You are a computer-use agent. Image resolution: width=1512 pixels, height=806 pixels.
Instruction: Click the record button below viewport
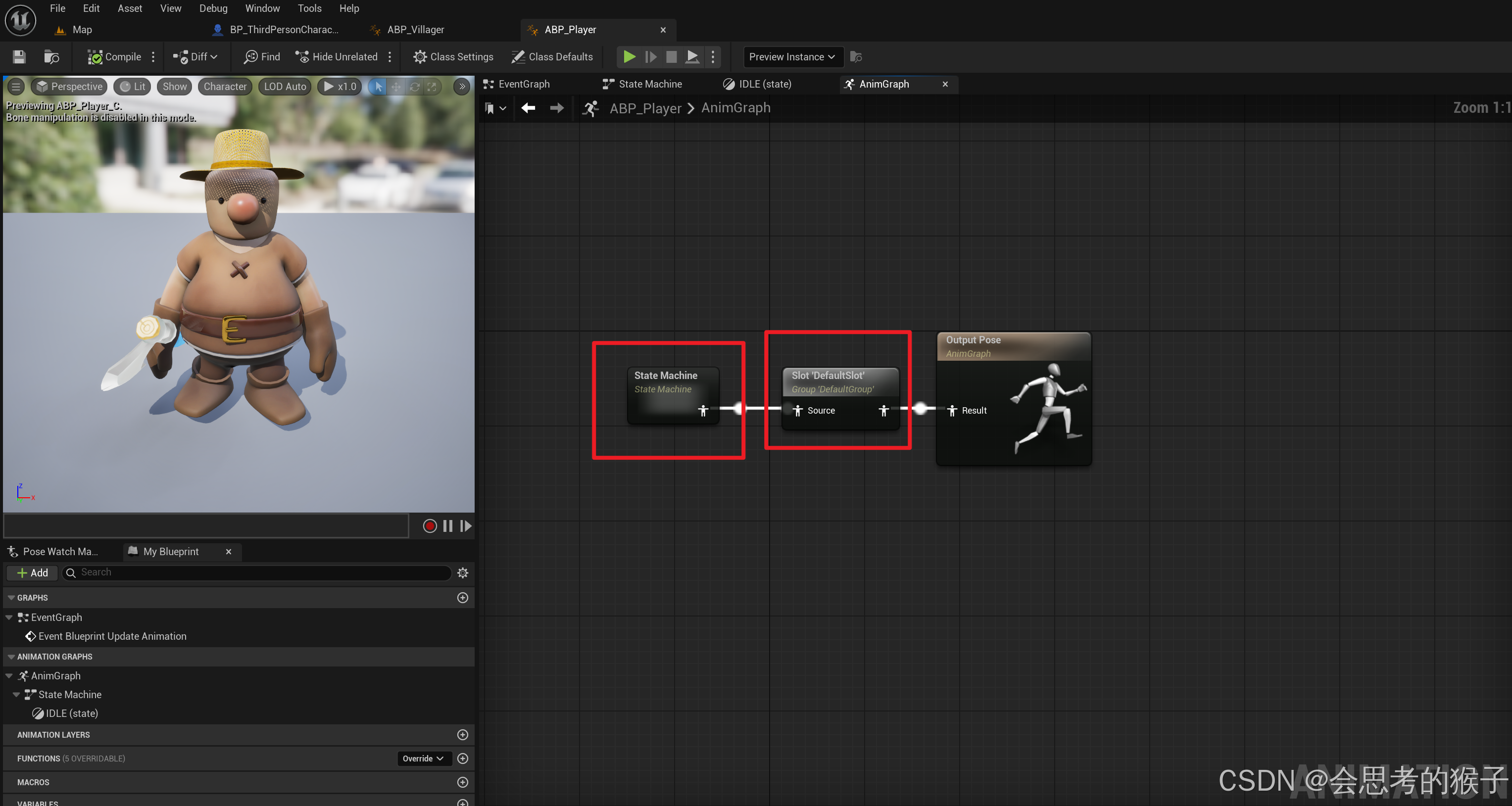pos(430,526)
